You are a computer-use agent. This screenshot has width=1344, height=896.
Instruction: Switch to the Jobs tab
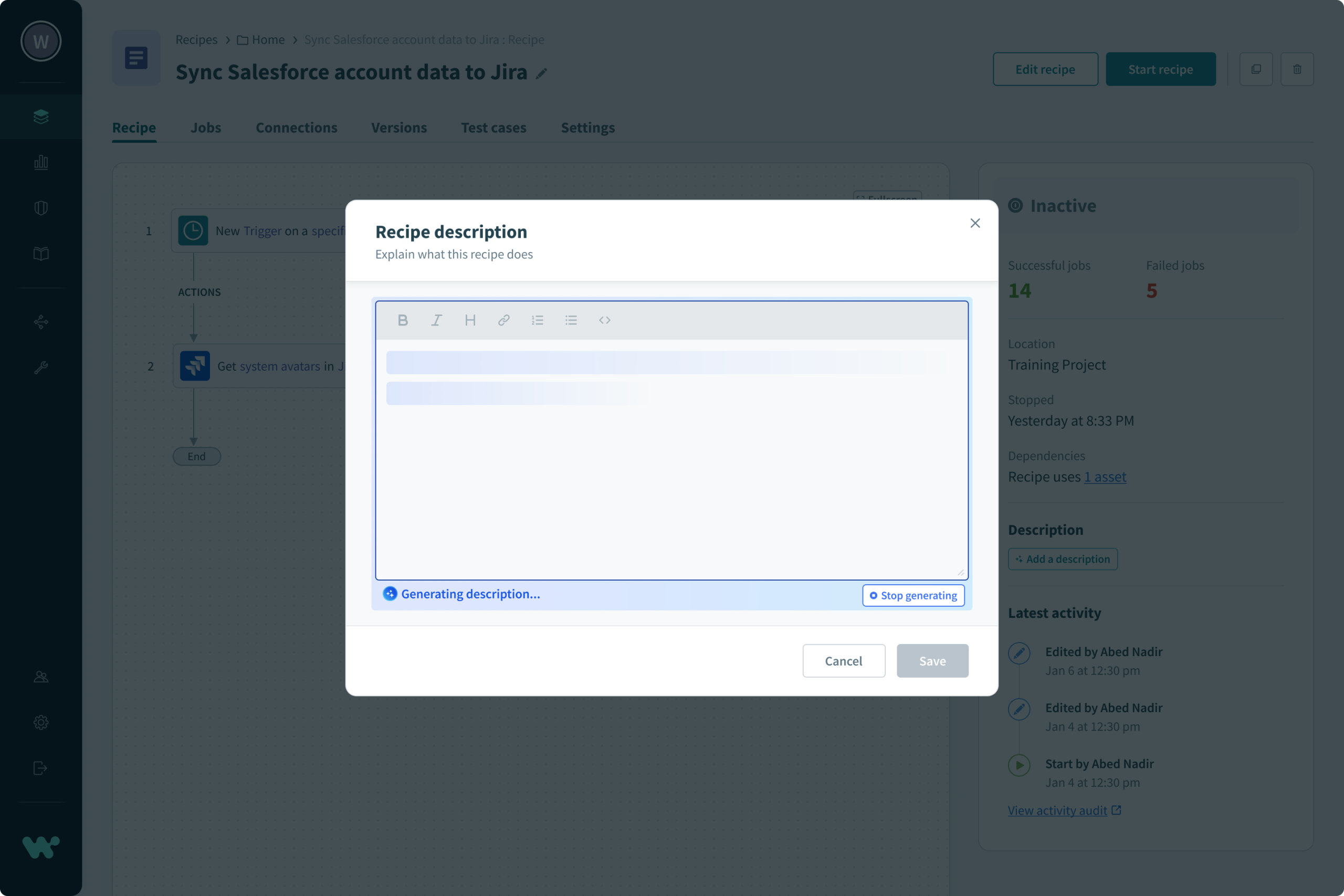(x=206, y=128)
